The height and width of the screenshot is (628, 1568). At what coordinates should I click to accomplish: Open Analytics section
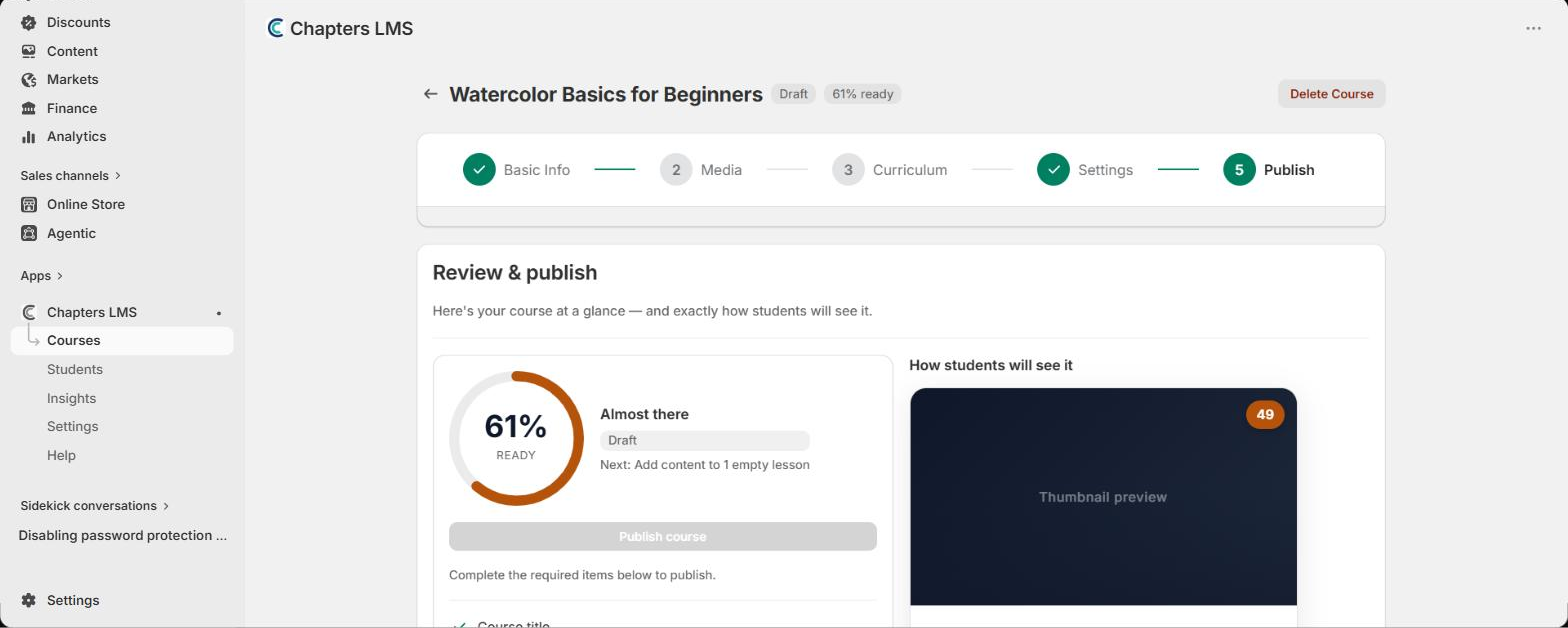click(x=76, y=136)
